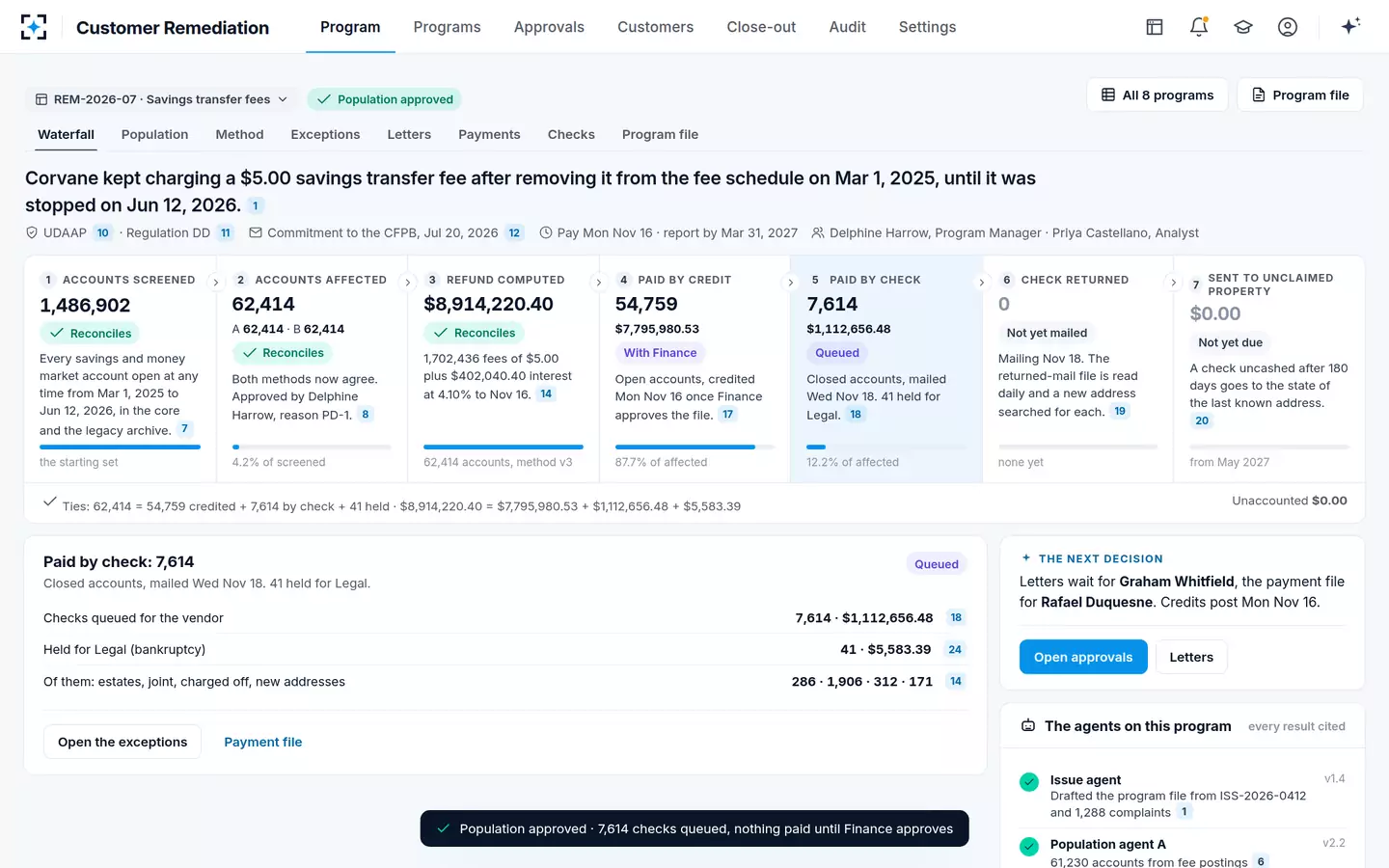Screen dimensions: 1389x868
Task: Click citation badge 1 after the headline
Action: click(x=256, y=205)
